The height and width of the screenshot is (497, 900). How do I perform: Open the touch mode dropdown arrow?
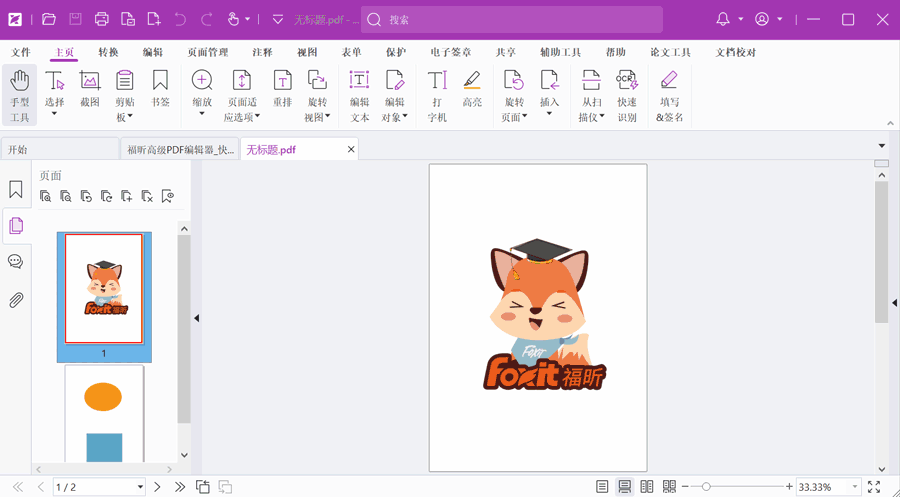[247, 20]
